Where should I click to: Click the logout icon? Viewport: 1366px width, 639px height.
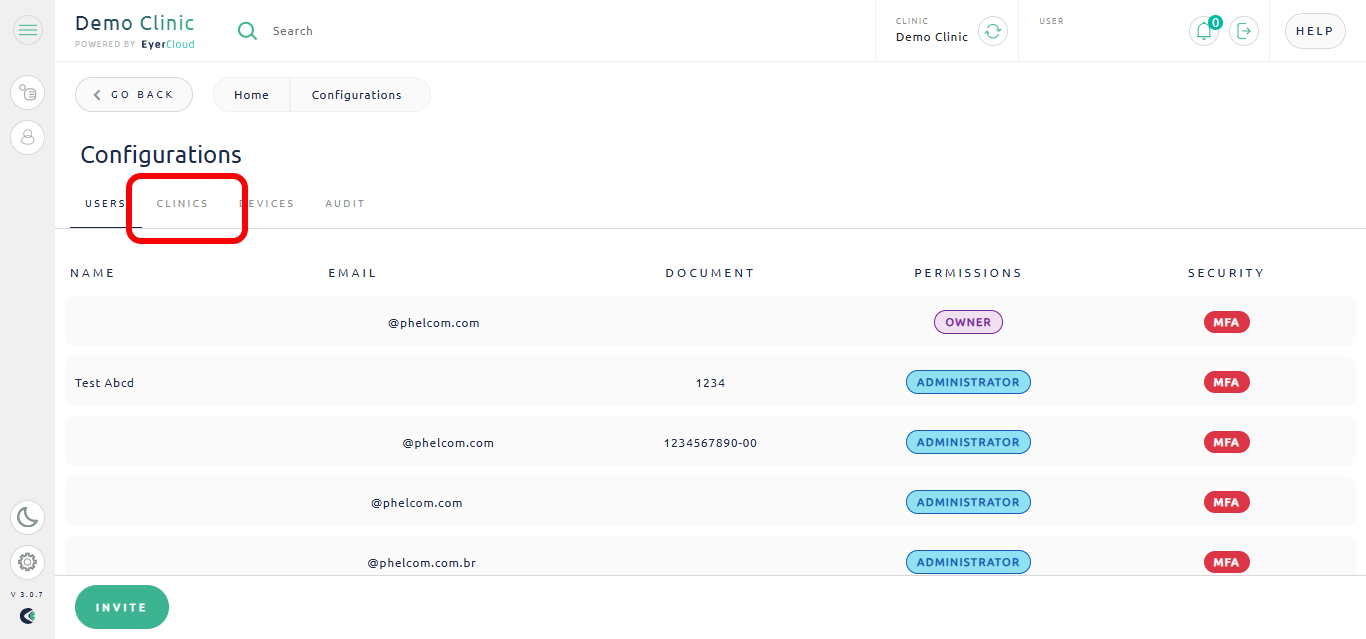(1244, 31)
